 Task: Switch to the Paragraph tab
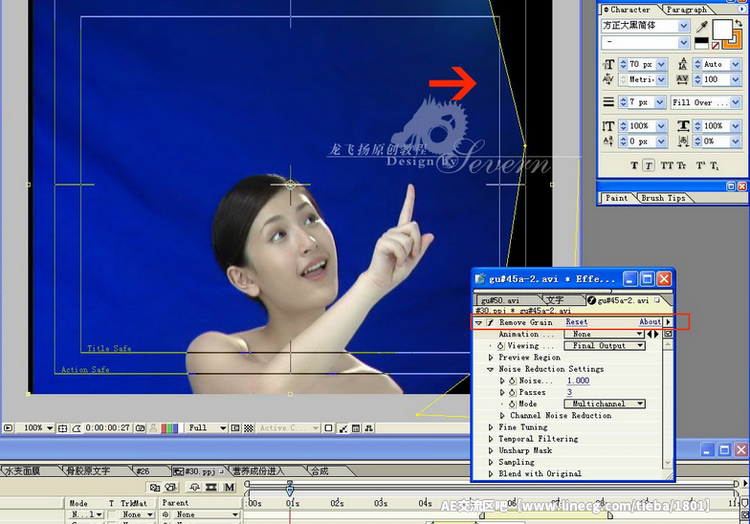[686, 9]
